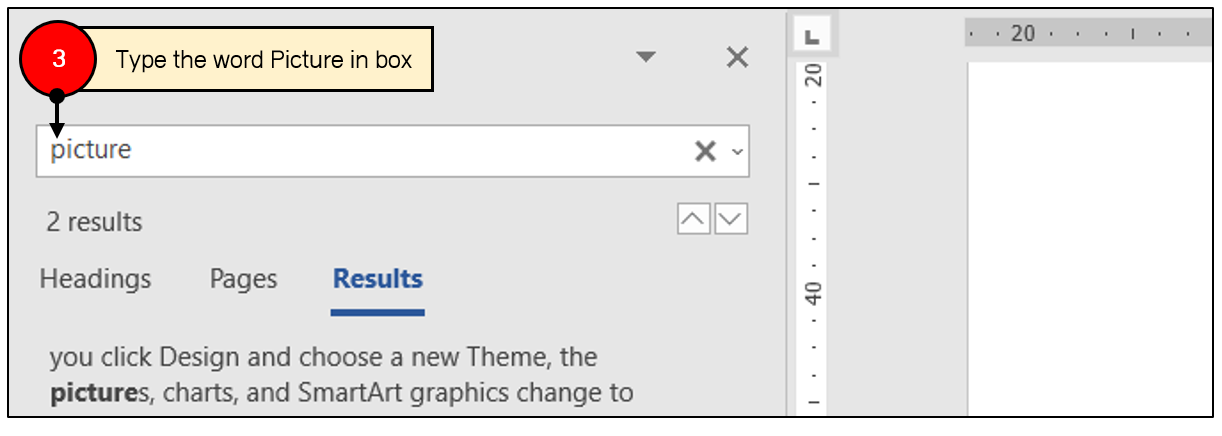Viewport: 1222px width, 436px height.
Task: Click the 20 mark on vertical ruler
Action: point(814,75)
